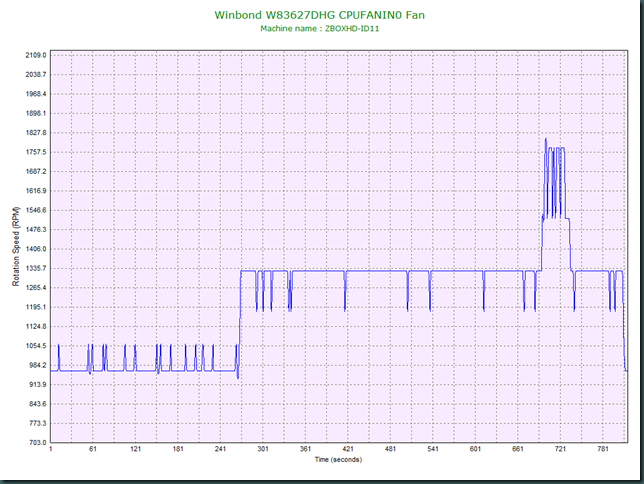Click the x-axis value 781
The width and height of the screenshot is (644, 484).
pyautogui.click(x=603, y=449)
